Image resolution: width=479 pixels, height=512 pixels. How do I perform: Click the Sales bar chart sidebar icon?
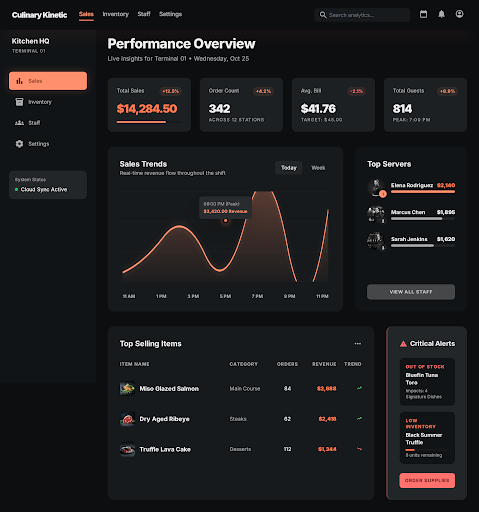point(19,81)
